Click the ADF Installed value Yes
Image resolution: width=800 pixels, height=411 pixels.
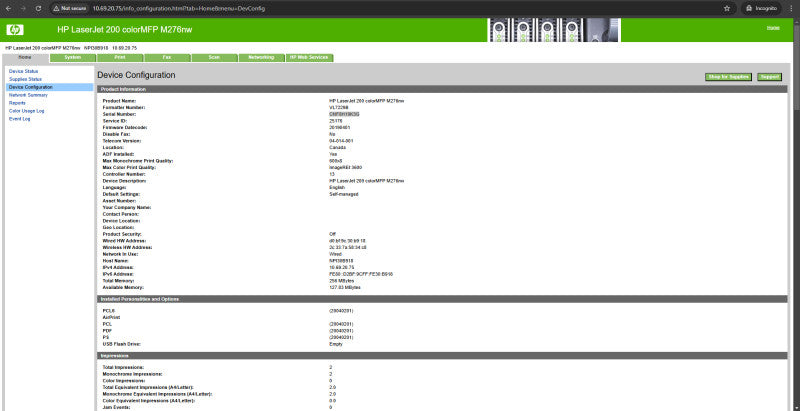333,154
